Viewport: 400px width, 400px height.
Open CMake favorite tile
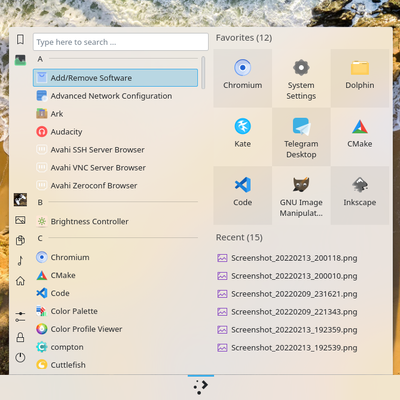[360, 137]
